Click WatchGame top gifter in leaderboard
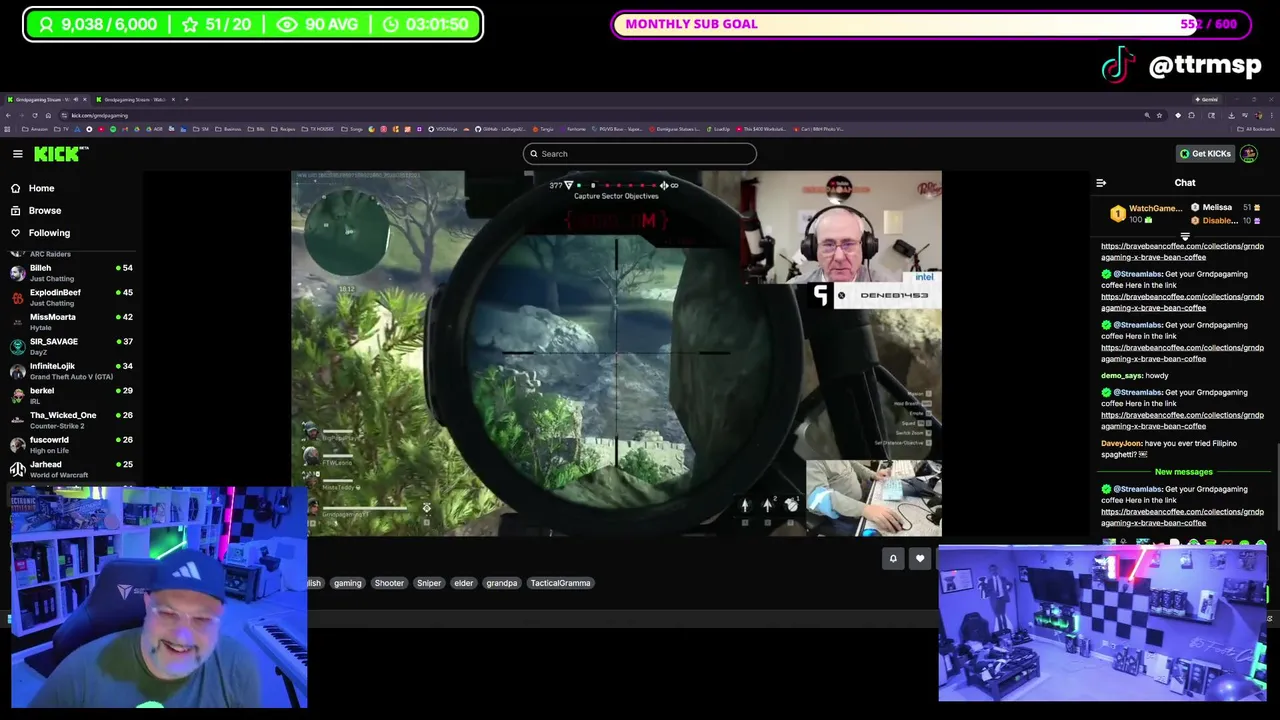Screen dimensions: 1280x720 pyautogui.click(x=1148, y=213)
